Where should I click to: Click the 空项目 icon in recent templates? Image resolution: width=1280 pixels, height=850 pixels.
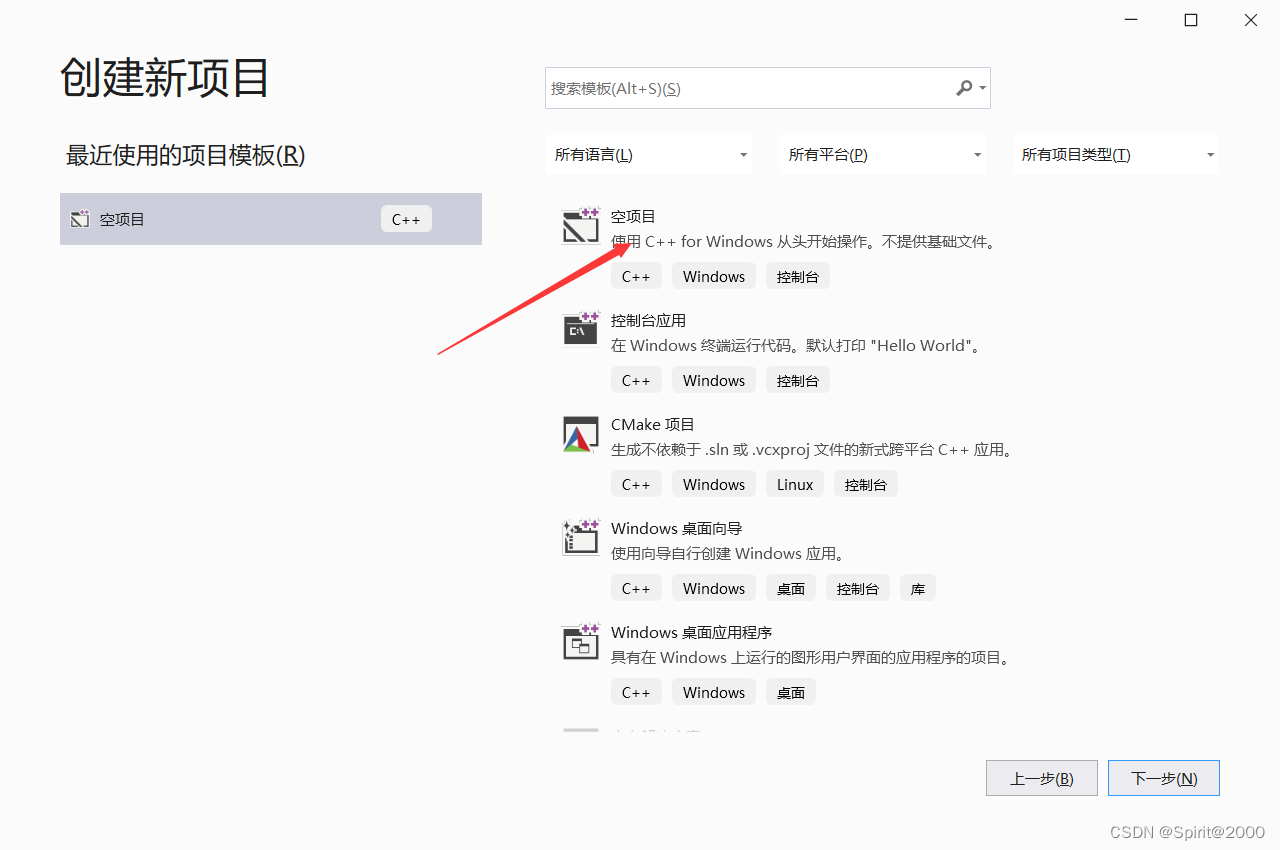(80, 219)
